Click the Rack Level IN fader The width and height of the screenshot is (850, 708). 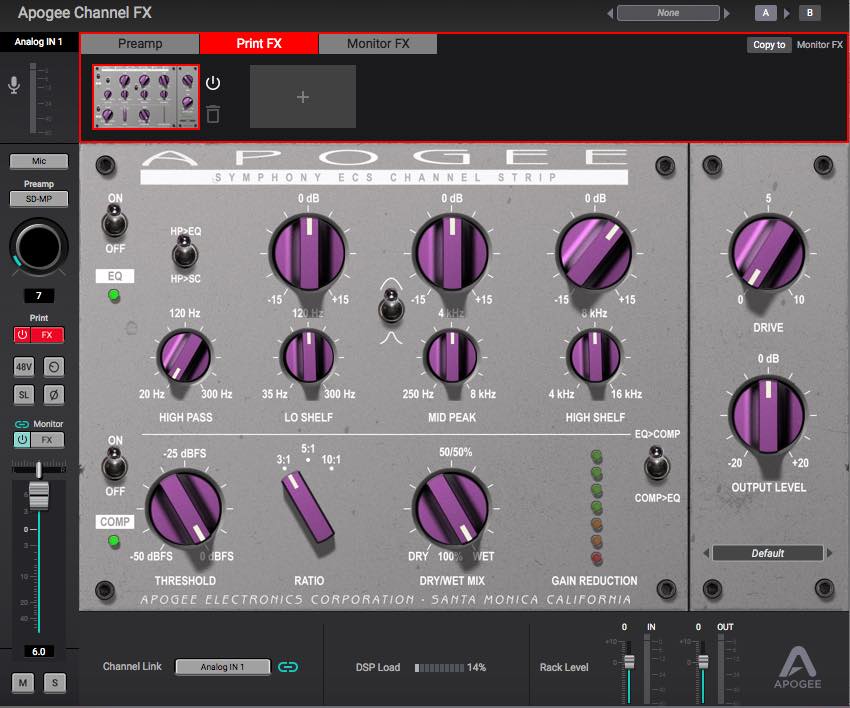coord(629,661)
